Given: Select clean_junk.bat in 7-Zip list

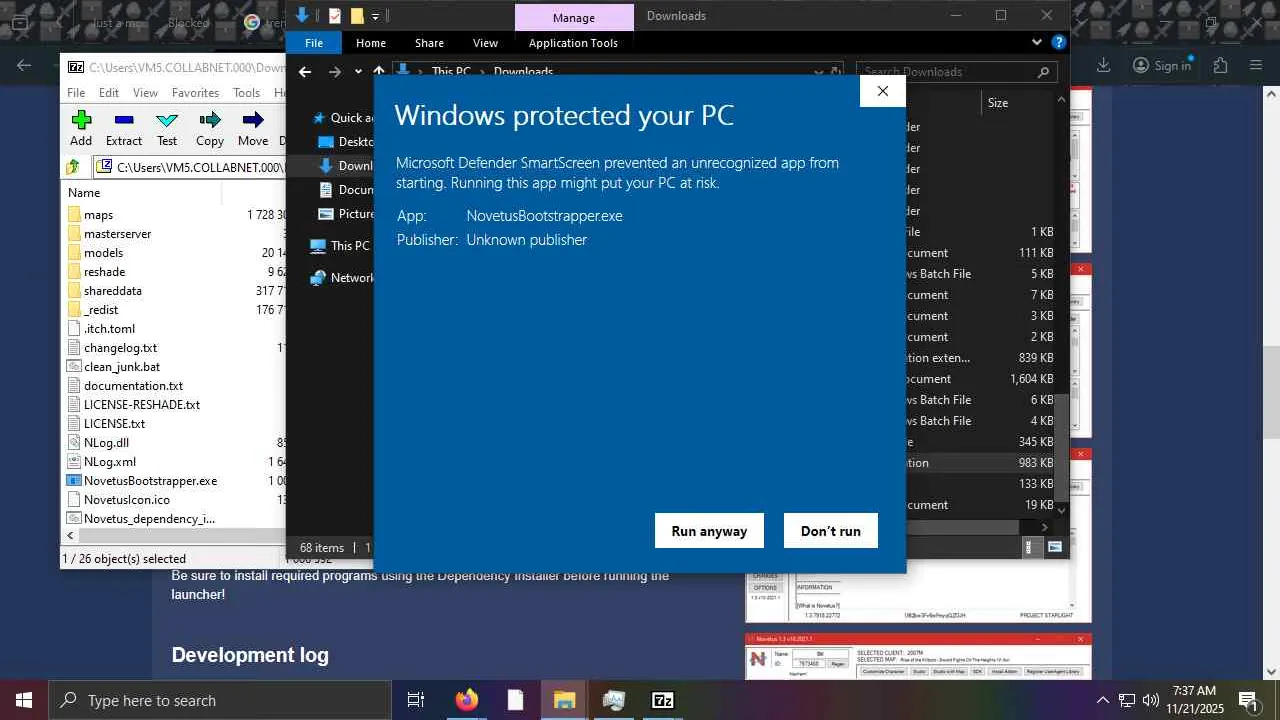Looking at the screenshot, I should 122,367.
